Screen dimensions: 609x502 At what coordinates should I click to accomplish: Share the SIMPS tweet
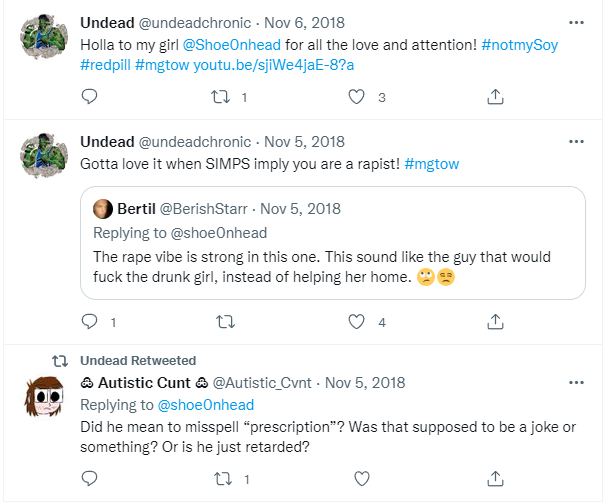(x=495, y=322)
